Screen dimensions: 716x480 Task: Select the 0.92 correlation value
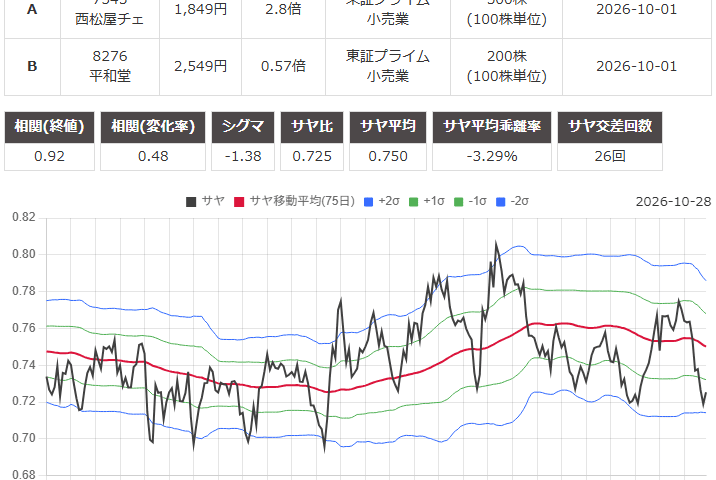coord(49,156)
